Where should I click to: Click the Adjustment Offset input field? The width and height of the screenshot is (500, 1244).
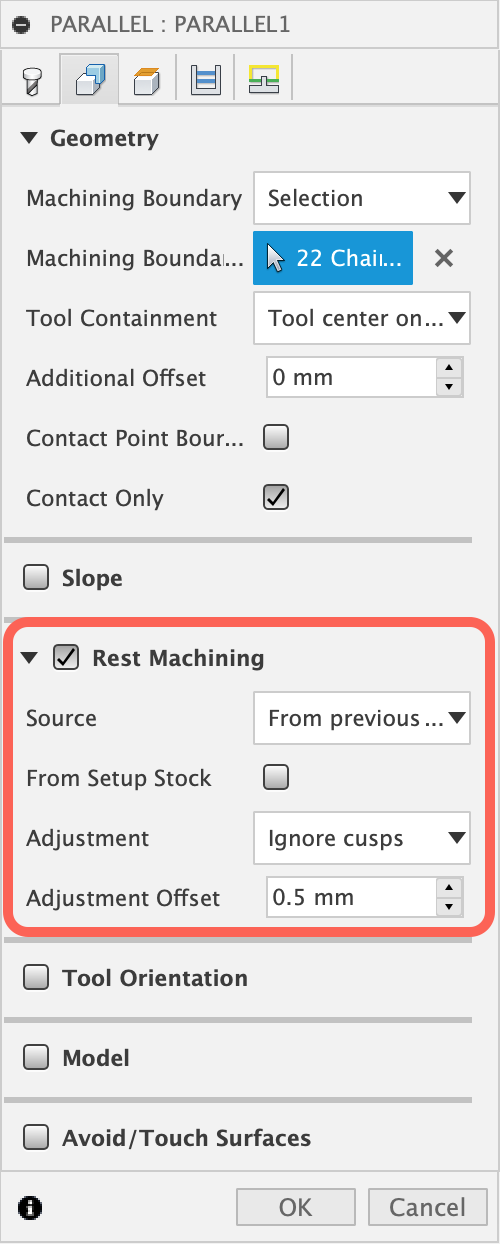[x=352, y=897]
